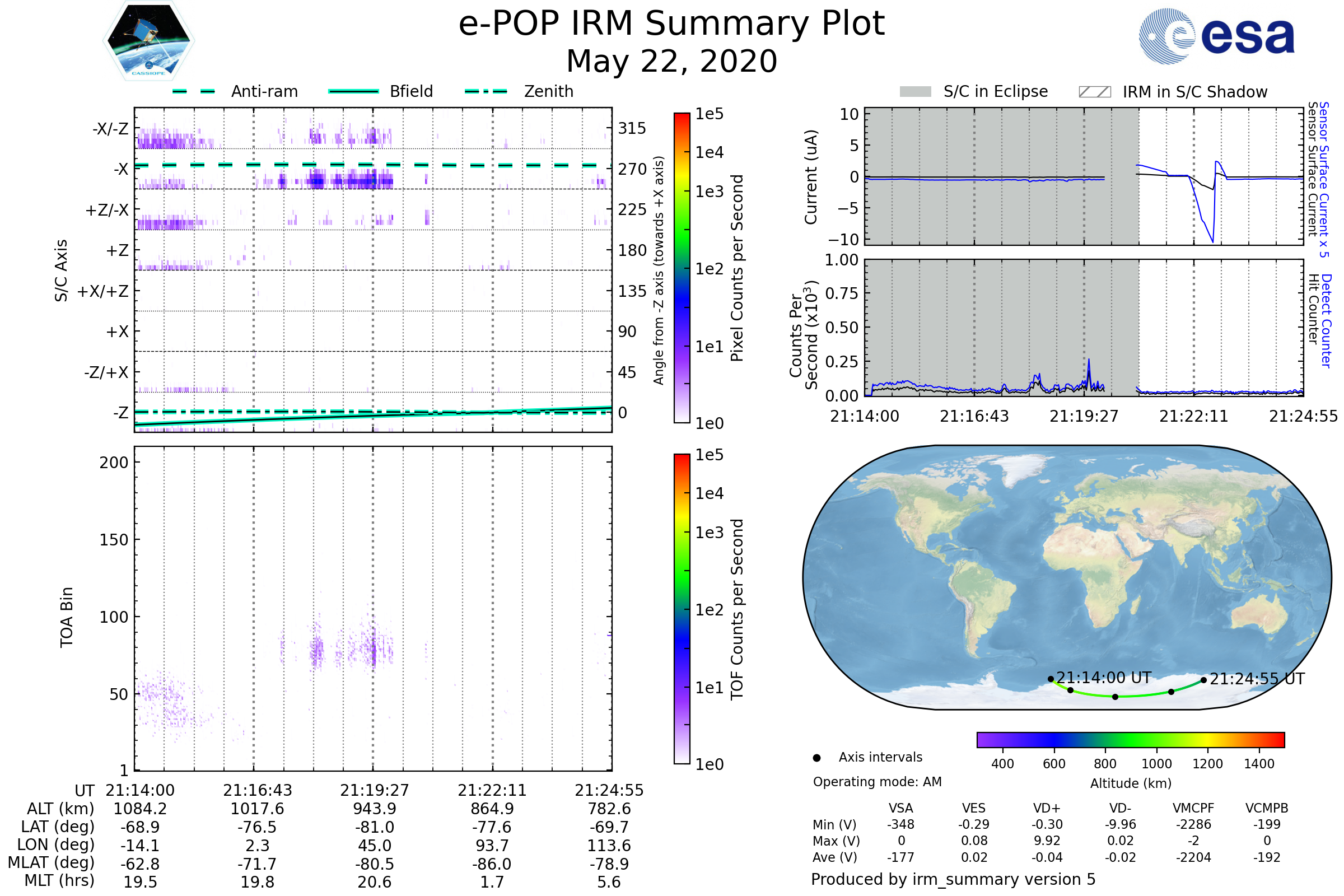Click the Axis intervals black dot marker
Viewport: 1344px width, 896px height.
816,758
